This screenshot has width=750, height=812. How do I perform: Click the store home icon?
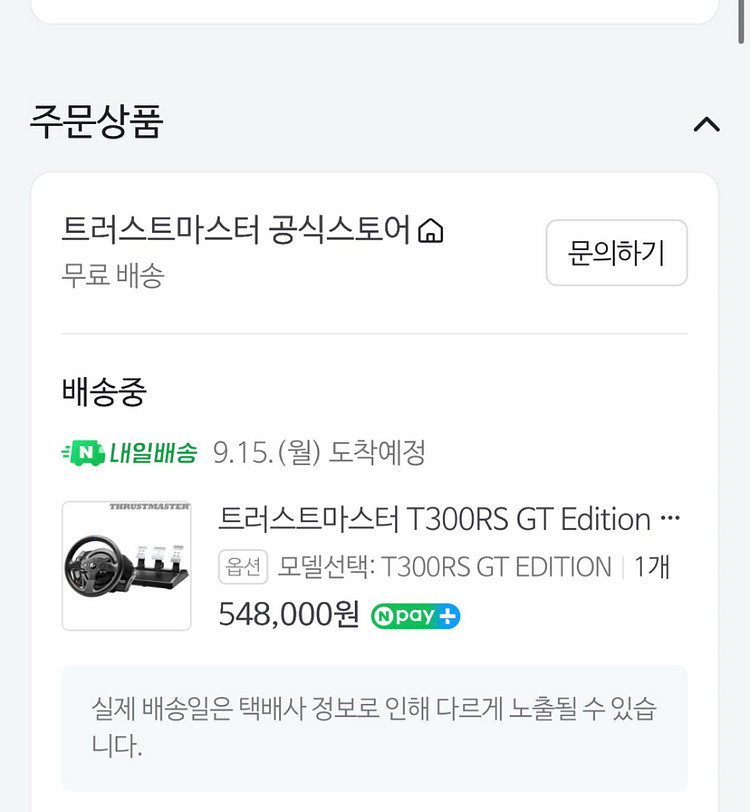pyautogui.click(x=430, y=232)
